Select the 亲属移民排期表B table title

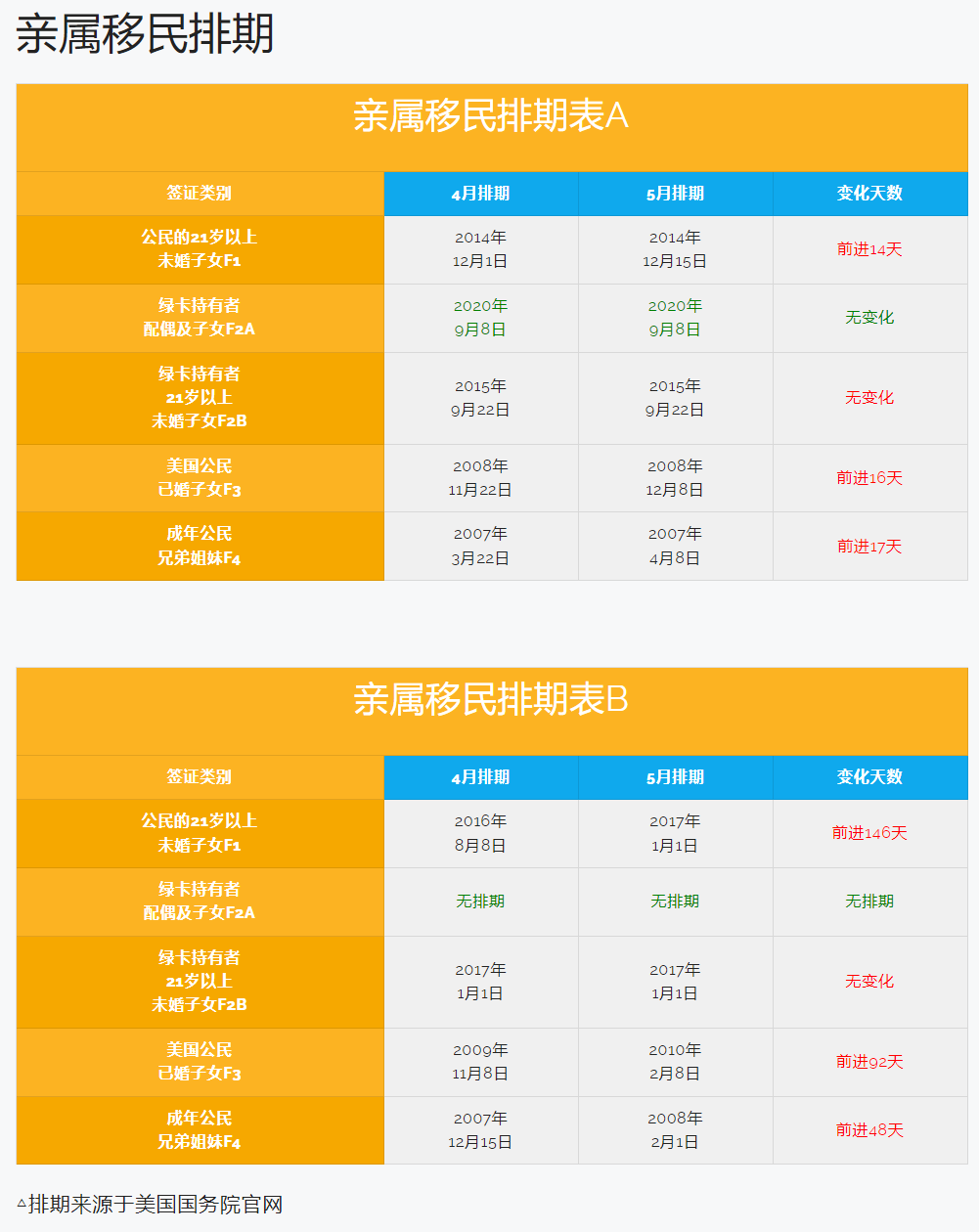491,700
